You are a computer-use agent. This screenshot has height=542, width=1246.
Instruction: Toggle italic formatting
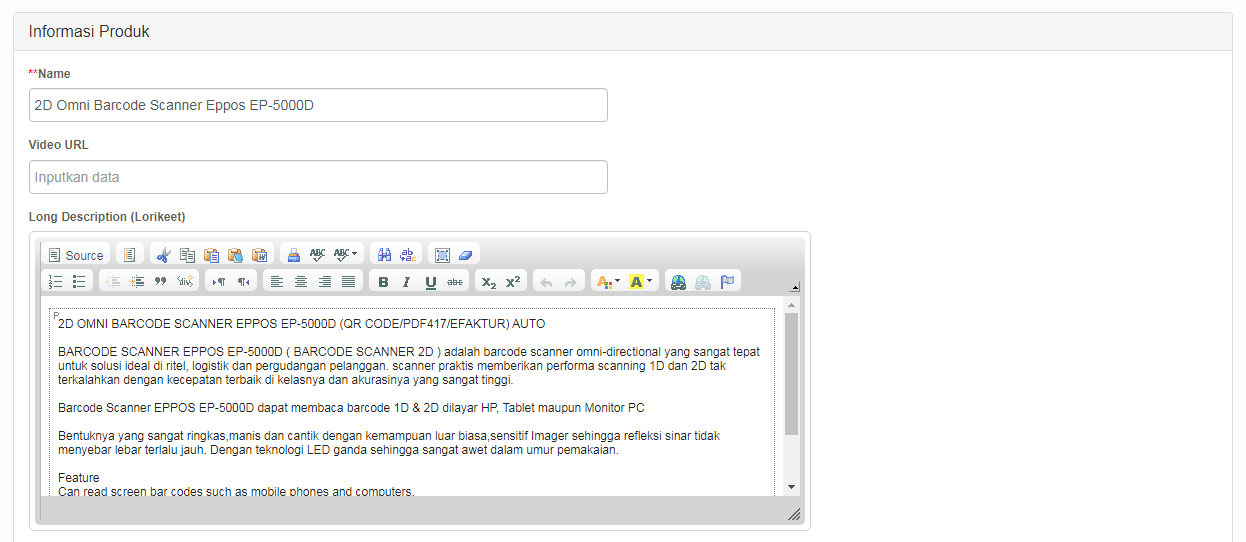point(407,282)
